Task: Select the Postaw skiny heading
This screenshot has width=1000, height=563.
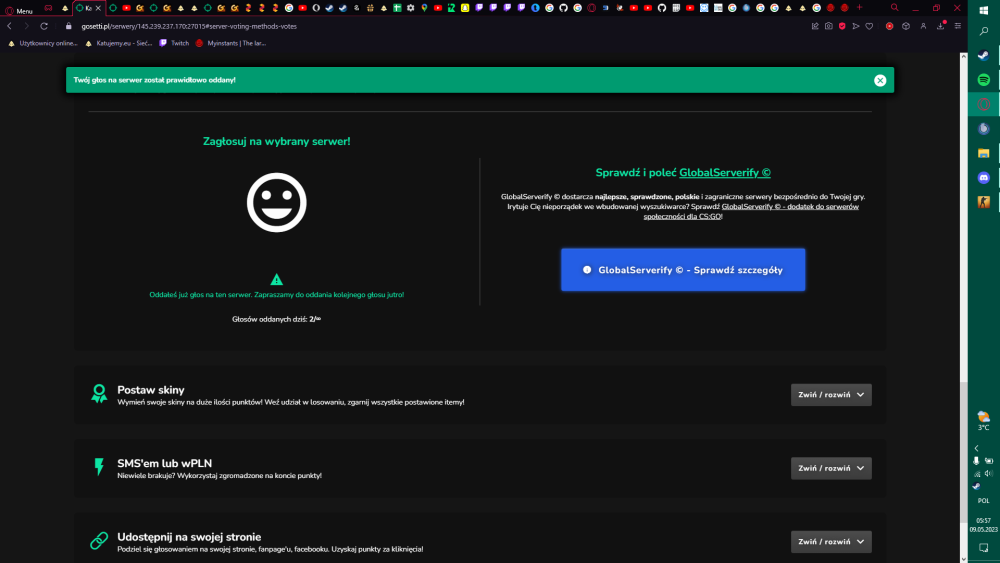Action: click(x=151, y=390)
